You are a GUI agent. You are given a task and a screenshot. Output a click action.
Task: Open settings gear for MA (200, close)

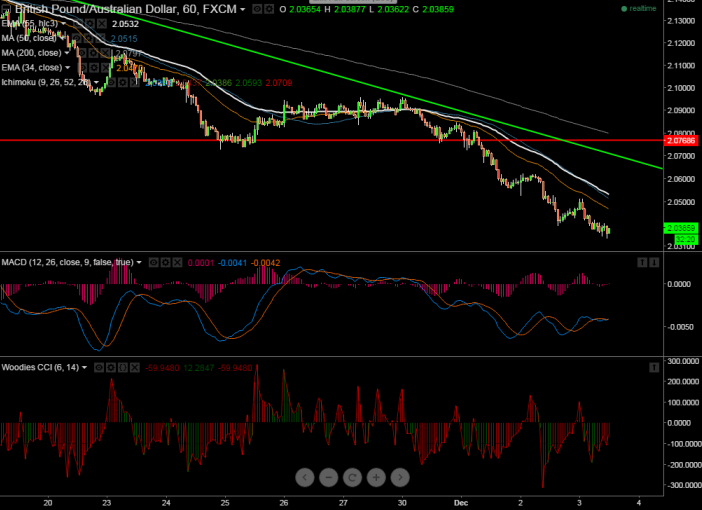click(x=93, y=53)
